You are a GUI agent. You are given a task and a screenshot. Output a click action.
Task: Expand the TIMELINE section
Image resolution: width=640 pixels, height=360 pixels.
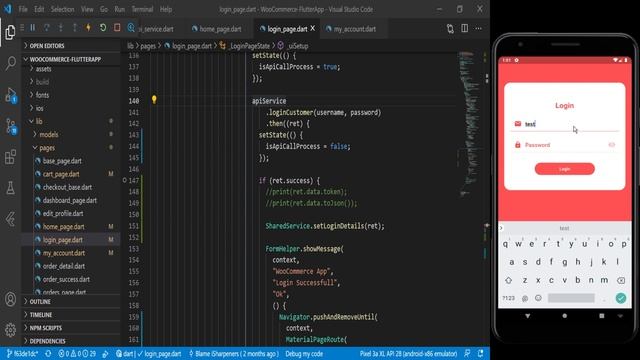[41, 315]
